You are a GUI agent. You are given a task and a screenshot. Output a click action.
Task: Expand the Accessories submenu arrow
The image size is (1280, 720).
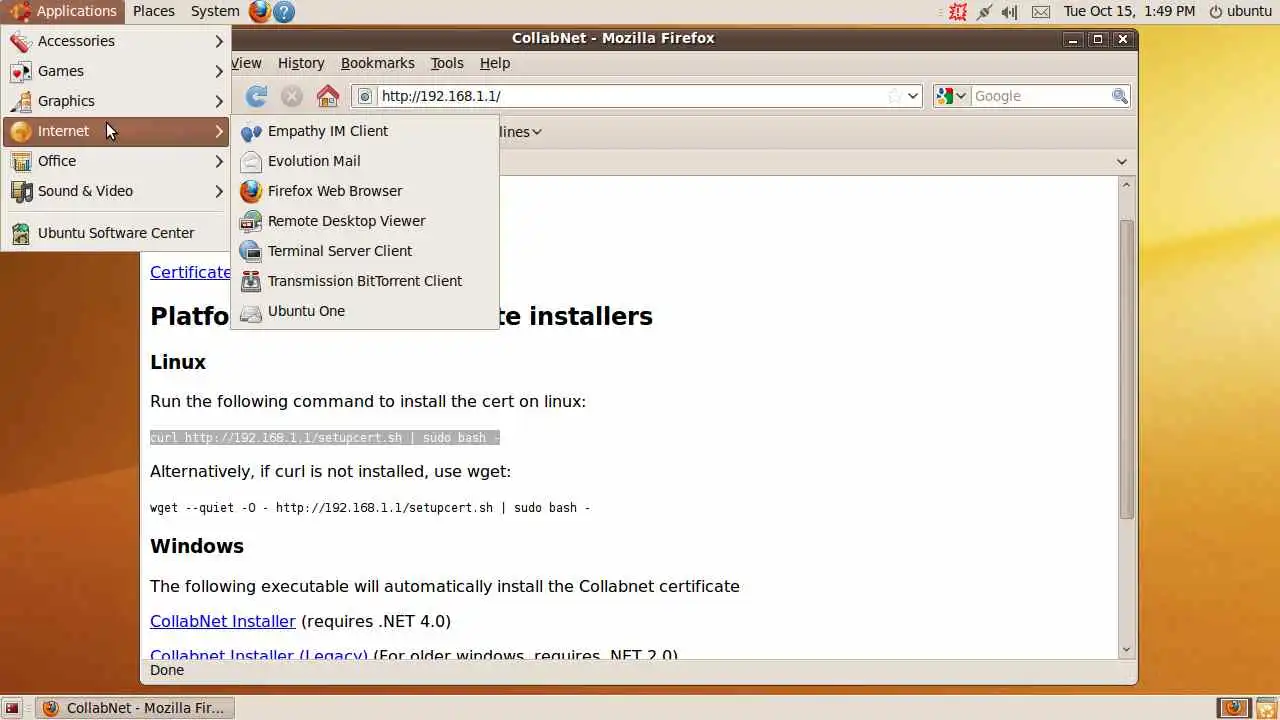[219, 41]
